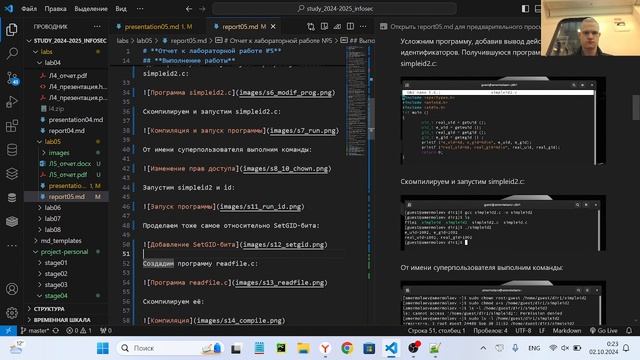
Task: Open File Explorer from the taskbar
Action: point(303,348)
